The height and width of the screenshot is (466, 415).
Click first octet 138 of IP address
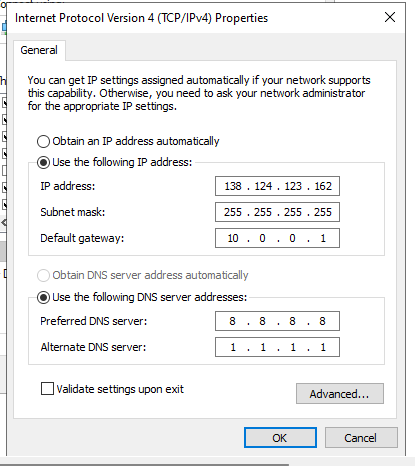233,186
